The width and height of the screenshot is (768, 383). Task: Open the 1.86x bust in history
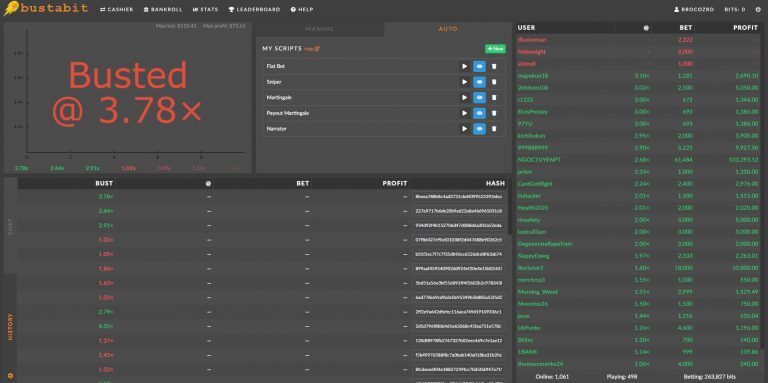(106, 268)
